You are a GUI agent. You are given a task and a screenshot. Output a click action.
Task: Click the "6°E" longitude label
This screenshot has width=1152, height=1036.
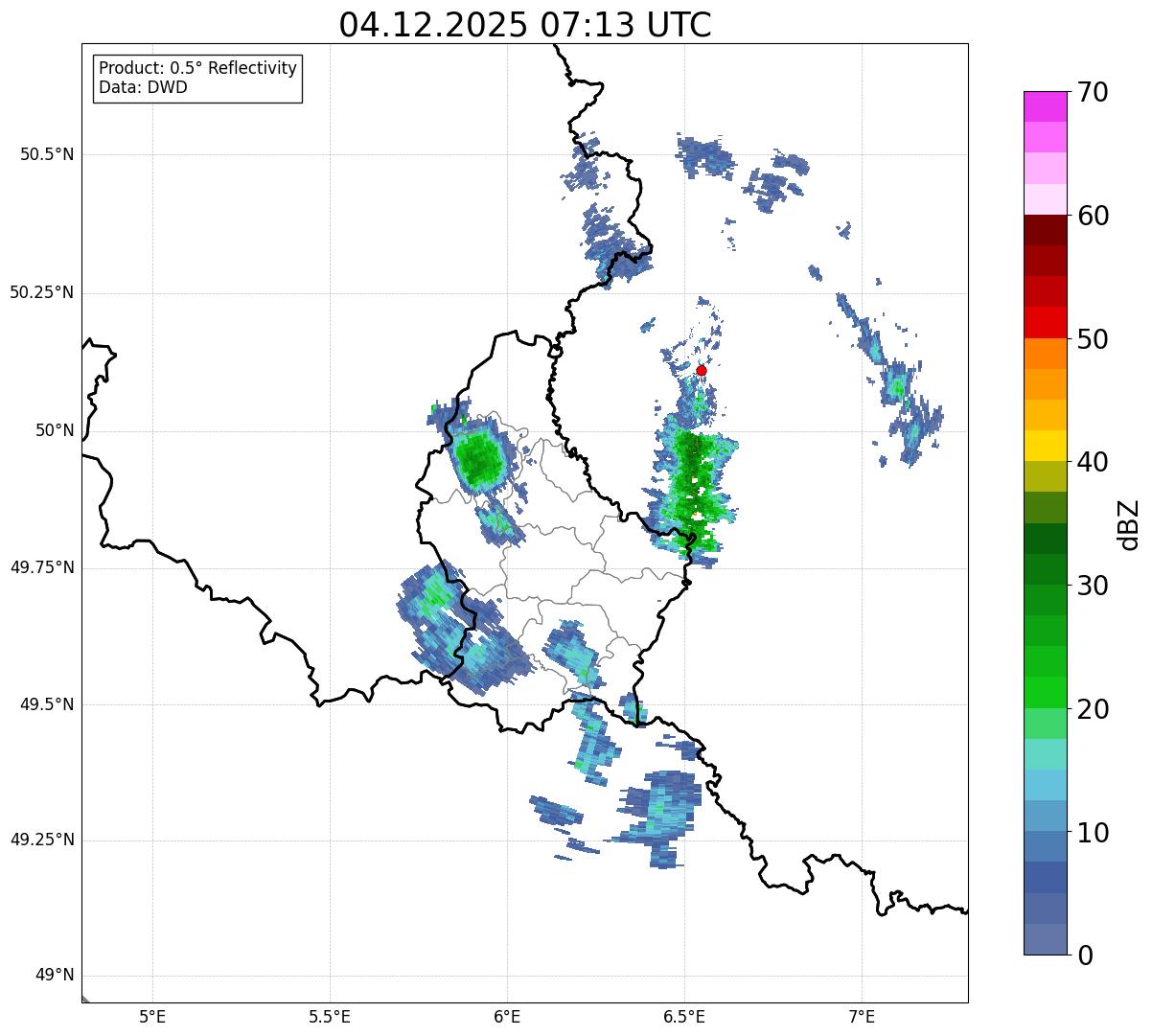(507, 1016)
